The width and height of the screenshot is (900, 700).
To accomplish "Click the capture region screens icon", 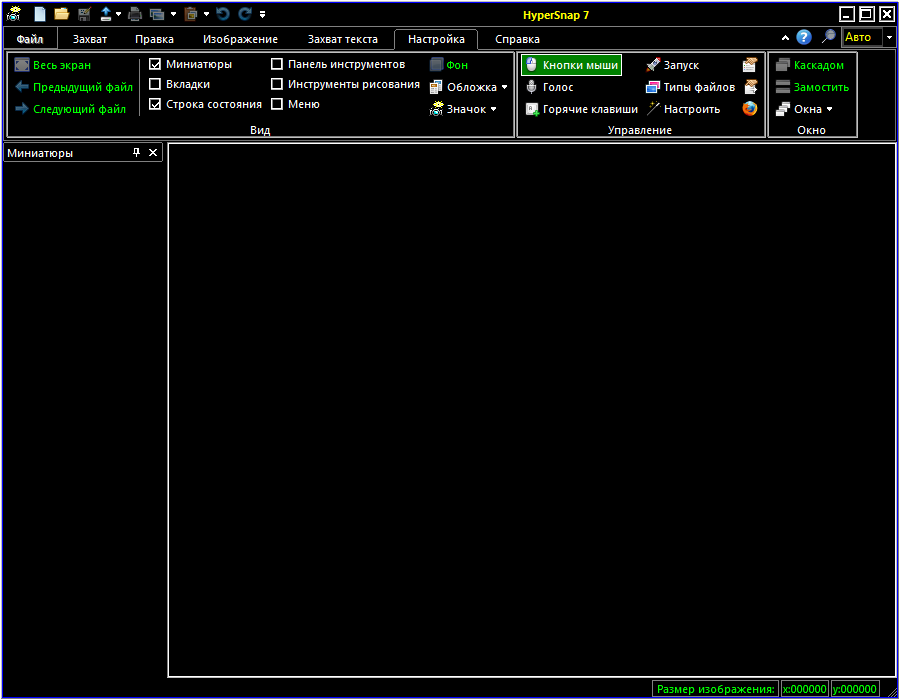I will point(157,14).
